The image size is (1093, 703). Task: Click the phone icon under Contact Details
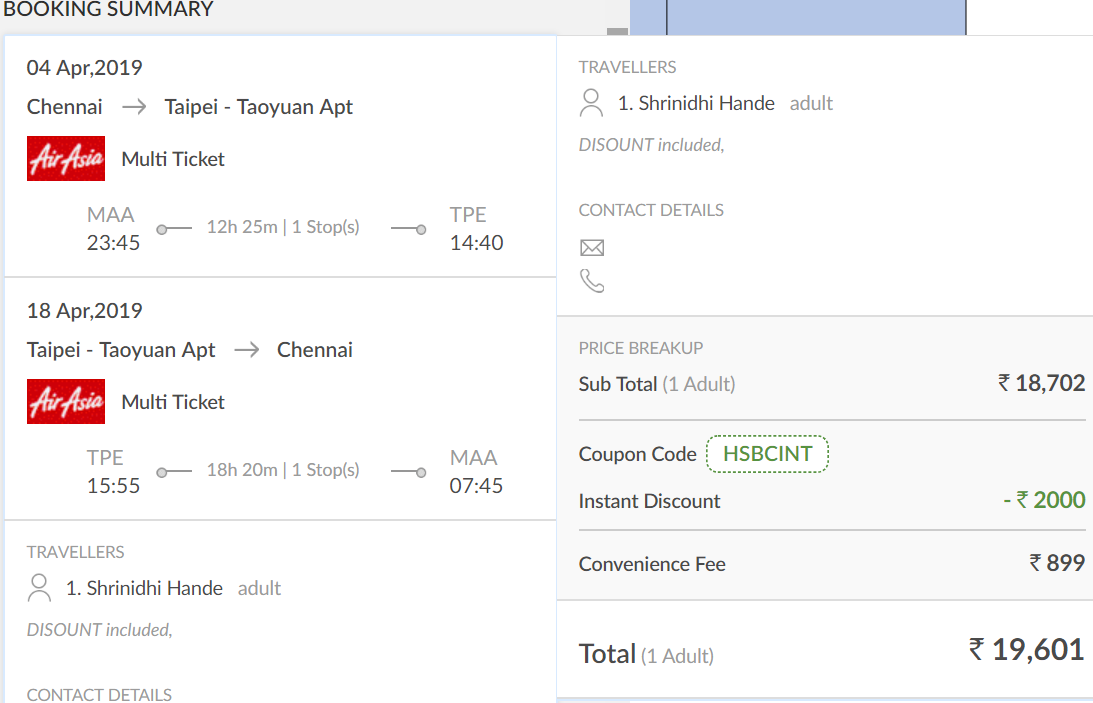(592, 281)
